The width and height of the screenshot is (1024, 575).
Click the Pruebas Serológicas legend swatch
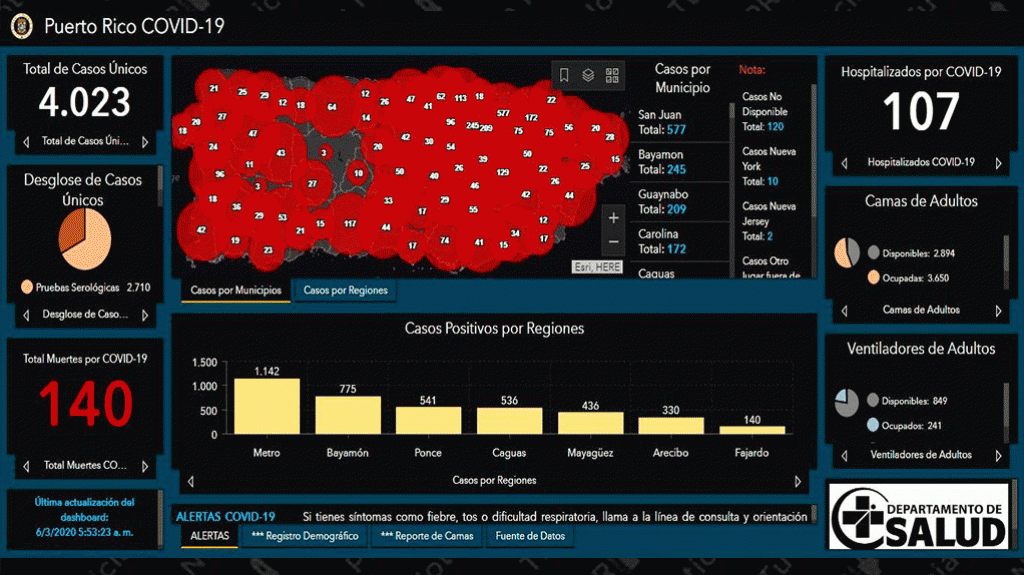click(27, 287)
